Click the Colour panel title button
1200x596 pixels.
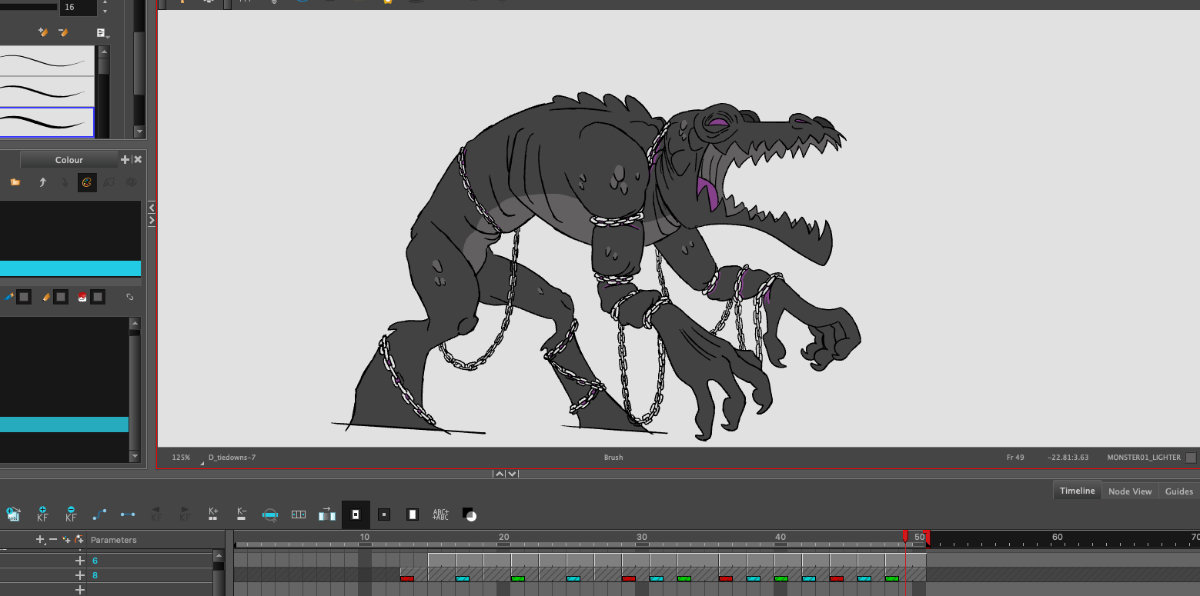(x=69, y=160)
